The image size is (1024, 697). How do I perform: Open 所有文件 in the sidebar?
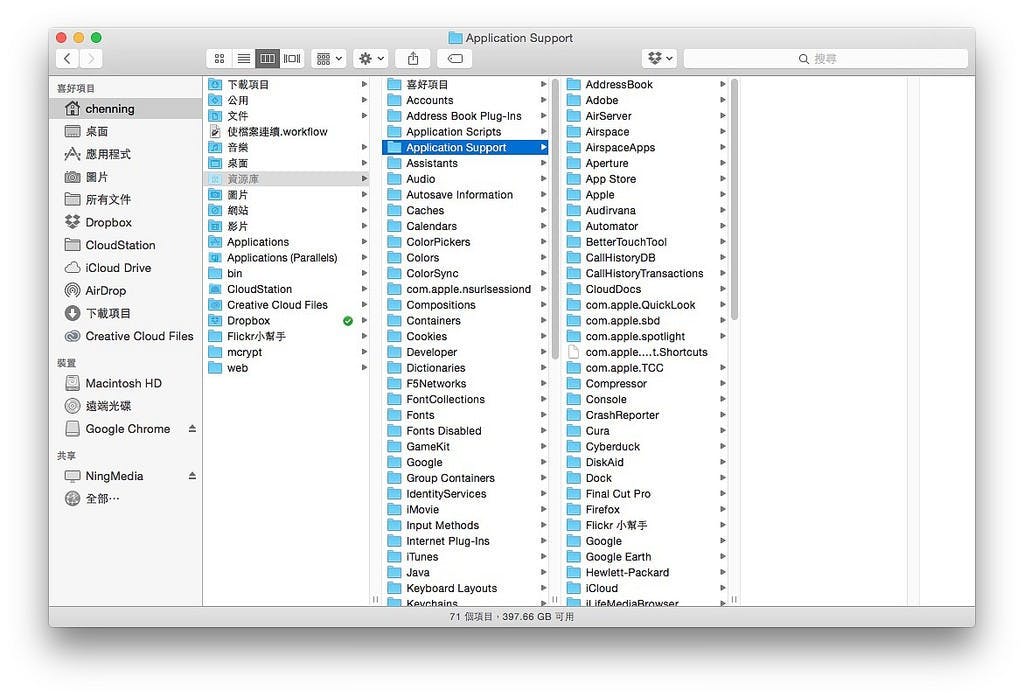point(126,200)
